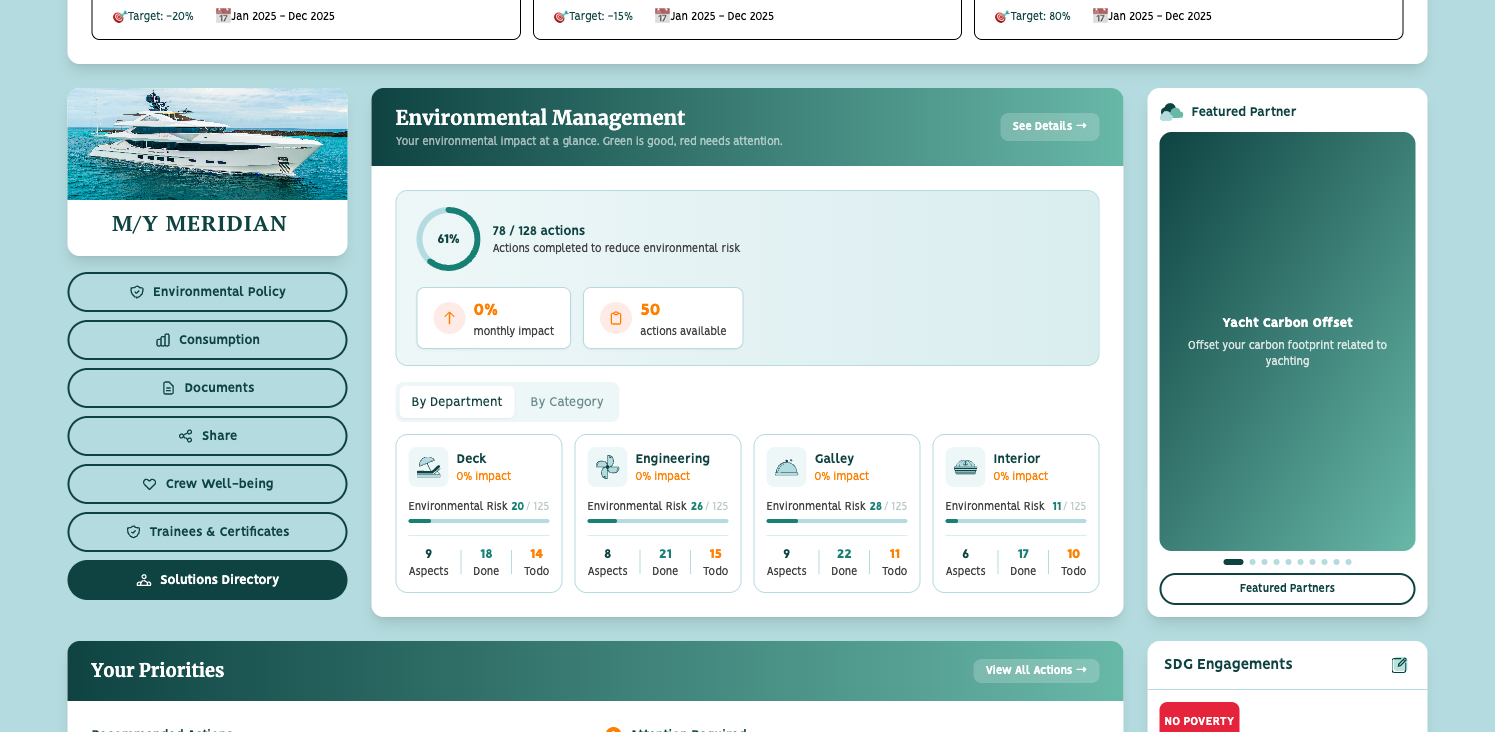The height and width of the screenshot is (732, 1495).
Task: Click the Deck department icon
Action: (428, 467)
